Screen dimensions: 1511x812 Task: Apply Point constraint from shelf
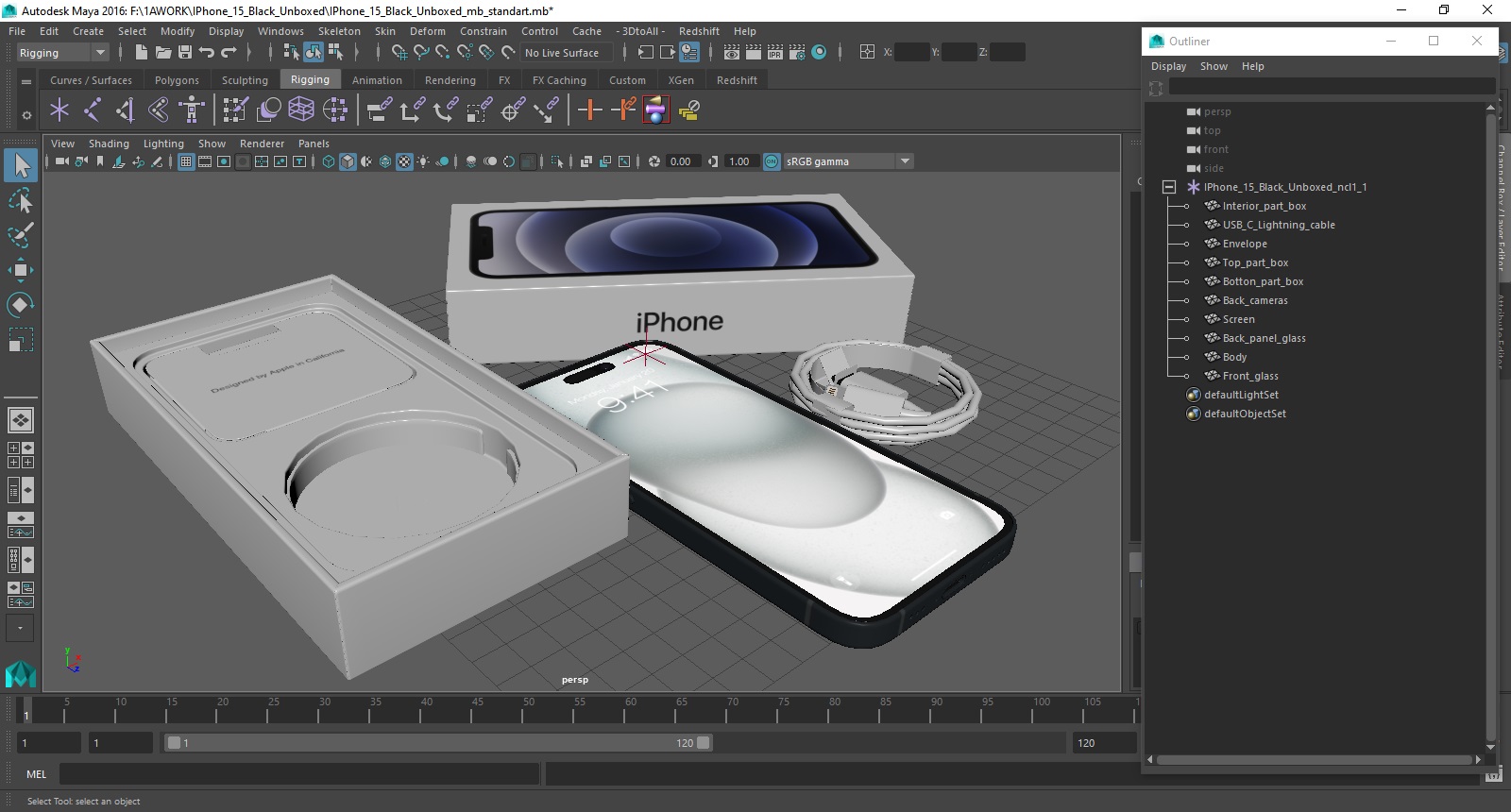click(x=413, y=110)
